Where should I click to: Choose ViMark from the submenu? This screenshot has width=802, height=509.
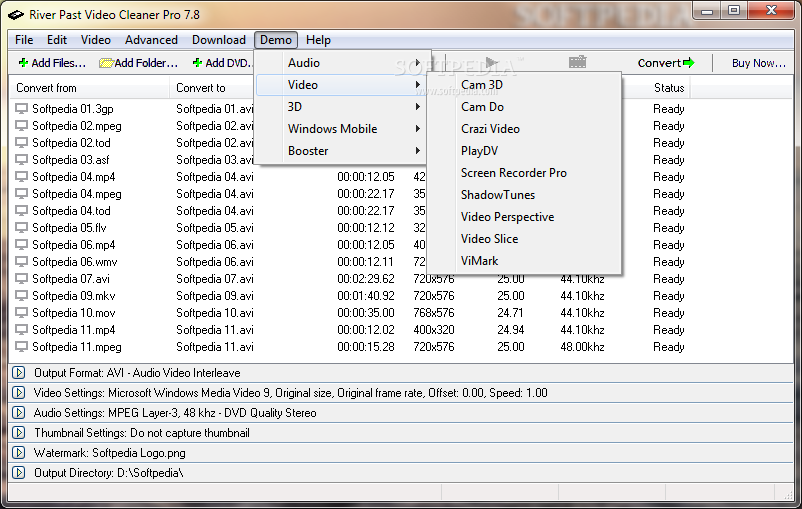click(x=524, y=261)
